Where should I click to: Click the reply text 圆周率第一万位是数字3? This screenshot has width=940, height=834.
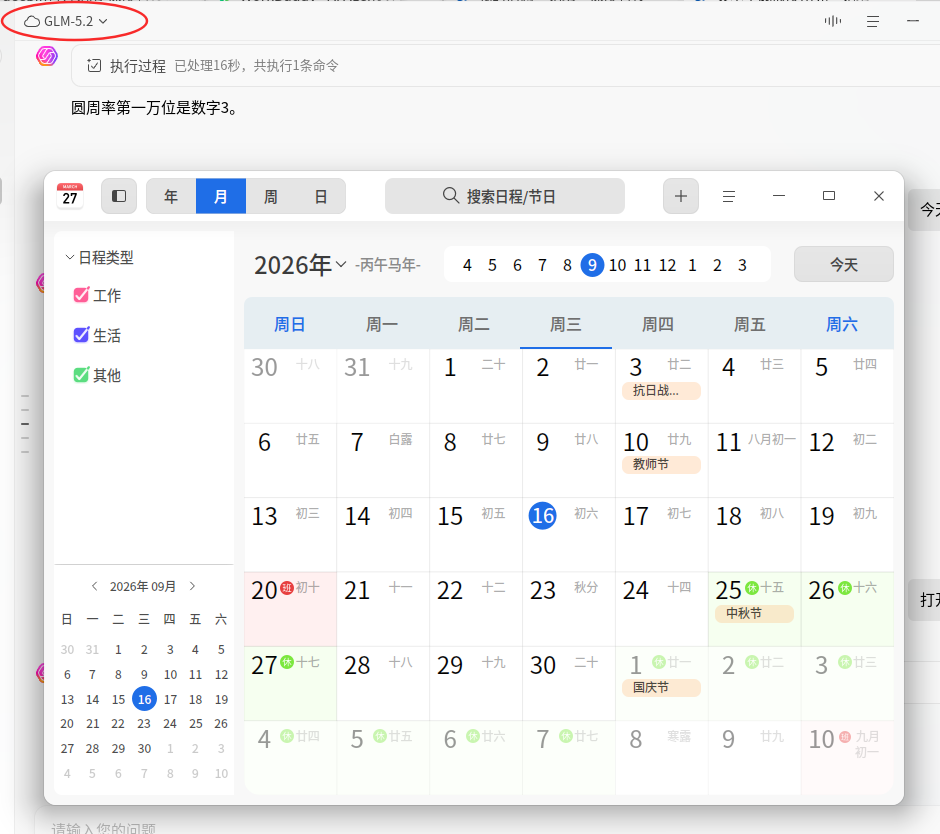click(154, 108)
